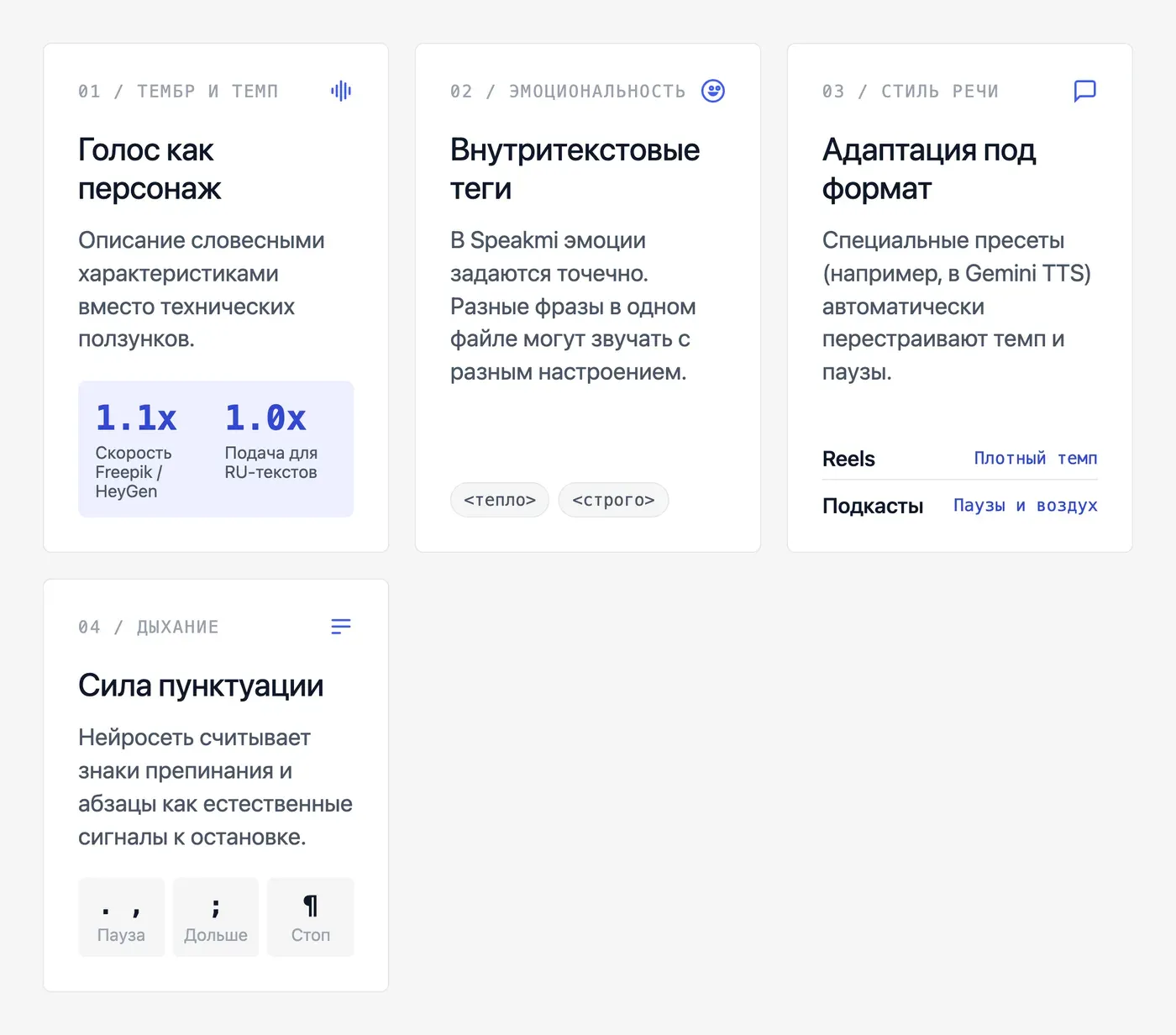1176x1035 pixels.
Task: Click heading 'Сила пунктуации'
Action: point(201,686)
